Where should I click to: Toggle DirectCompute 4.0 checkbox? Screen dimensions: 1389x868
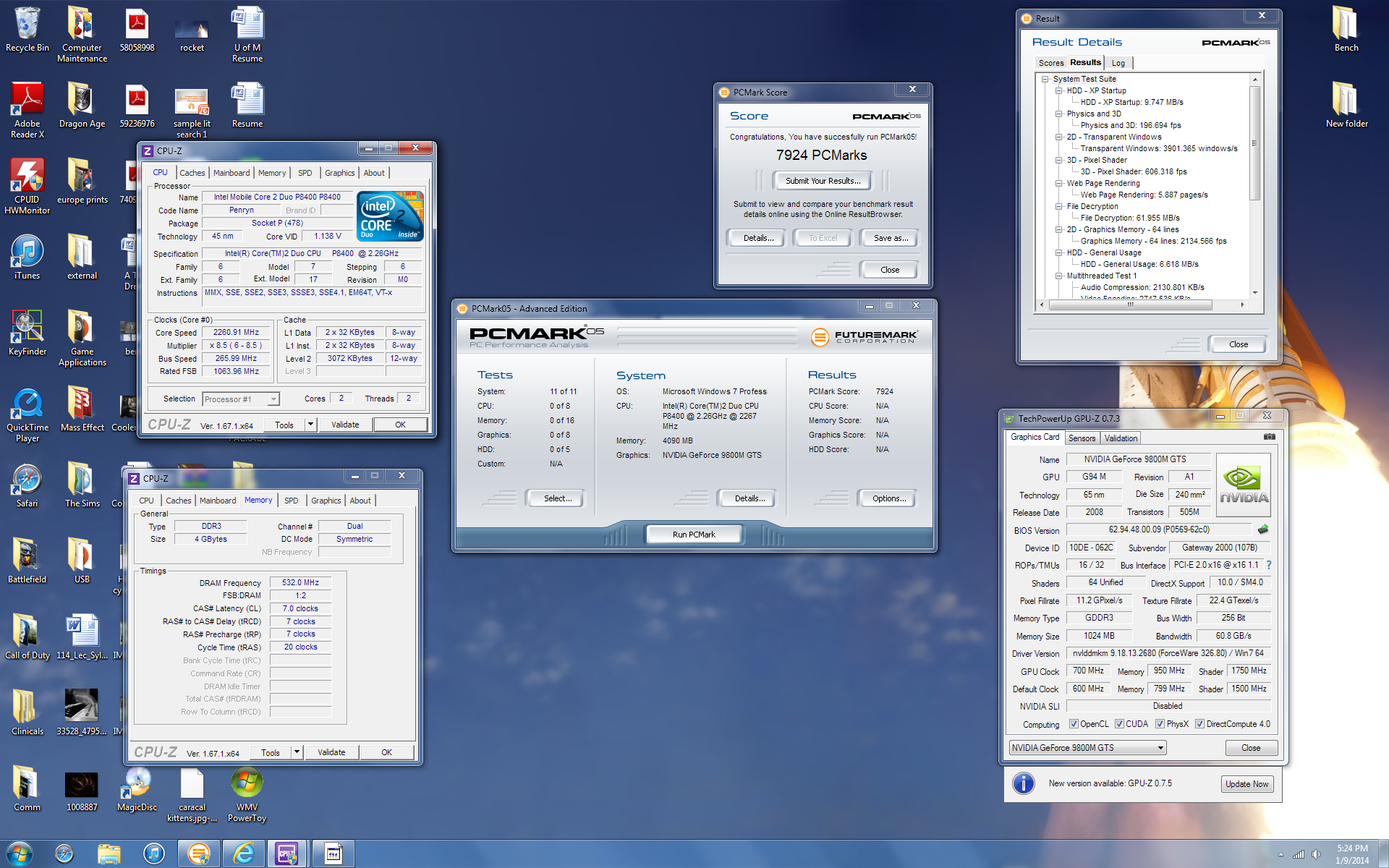coord(1199,724)
